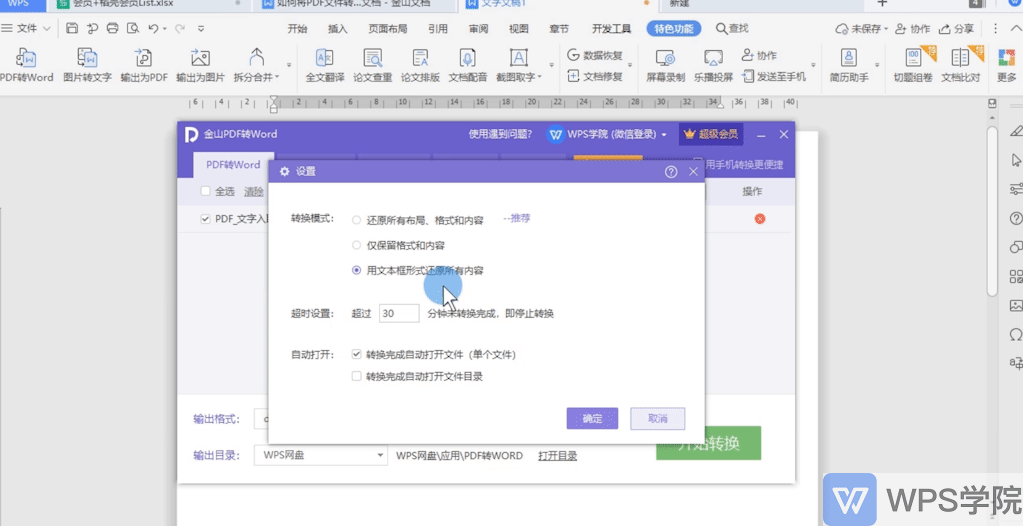This screenshot has width=1023, height=526.
Task: Select 还原所有布局、格式和内容 radio option
Action: point(356,220)
